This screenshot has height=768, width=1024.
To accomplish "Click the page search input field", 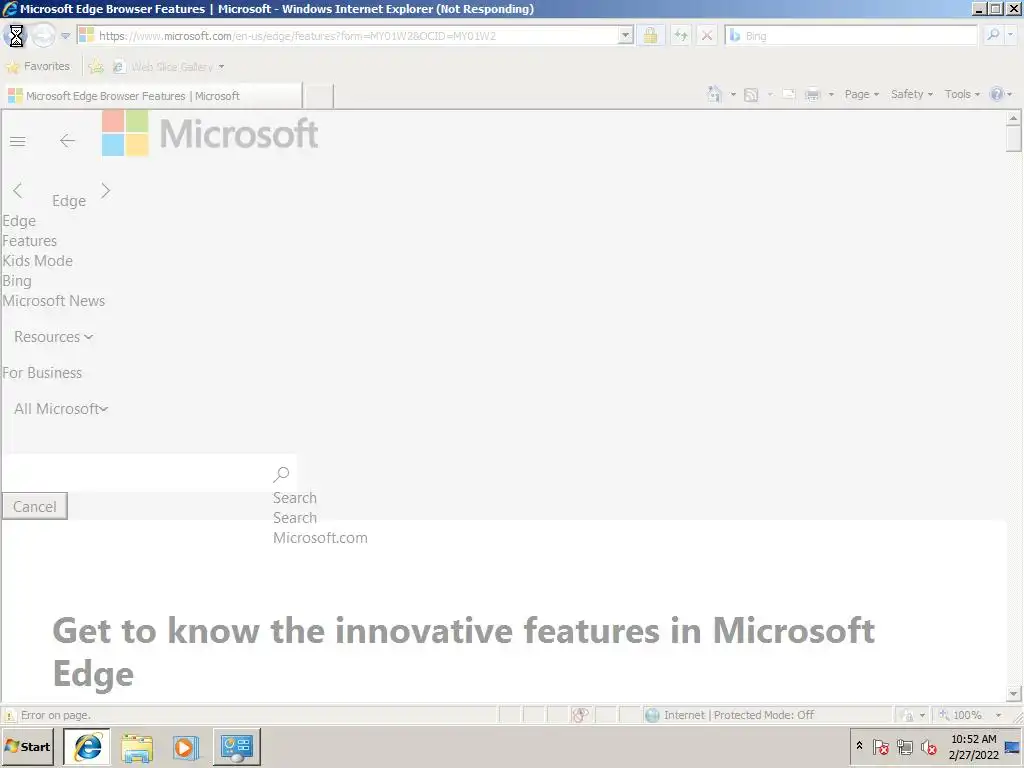I will pyautogui.click(x=137, y=473).
